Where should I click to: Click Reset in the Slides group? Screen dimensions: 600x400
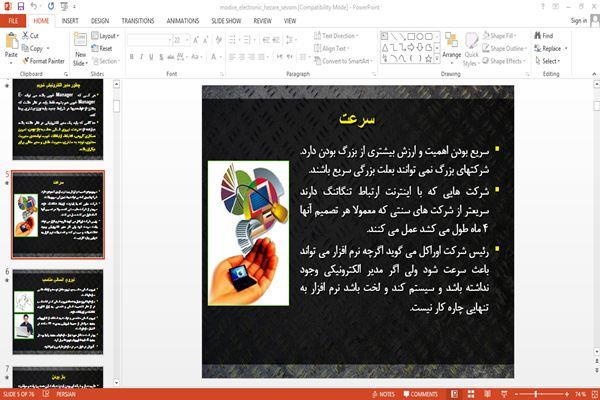102,49
